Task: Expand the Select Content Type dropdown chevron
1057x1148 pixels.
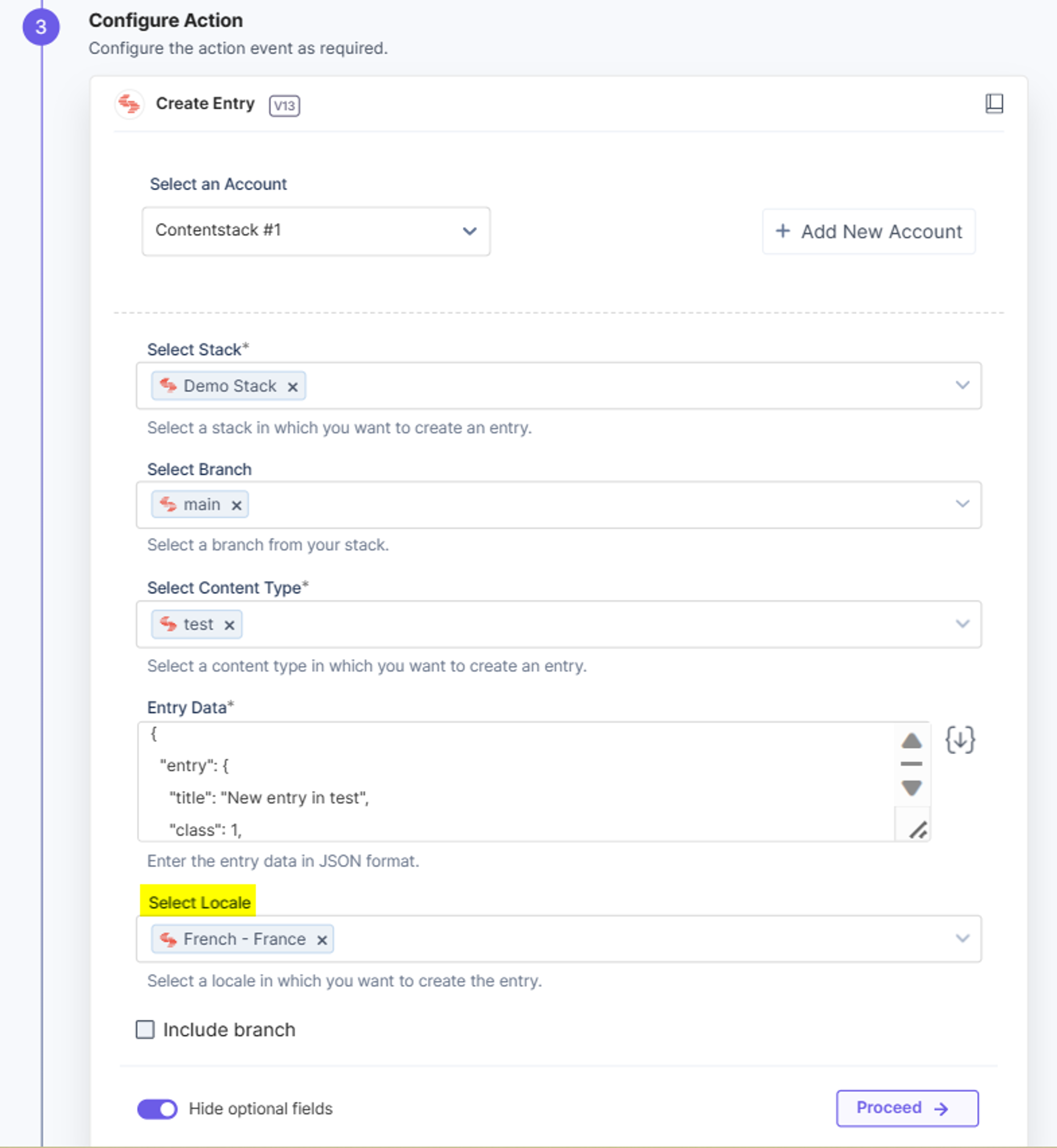Action: (x=963, y=623)
